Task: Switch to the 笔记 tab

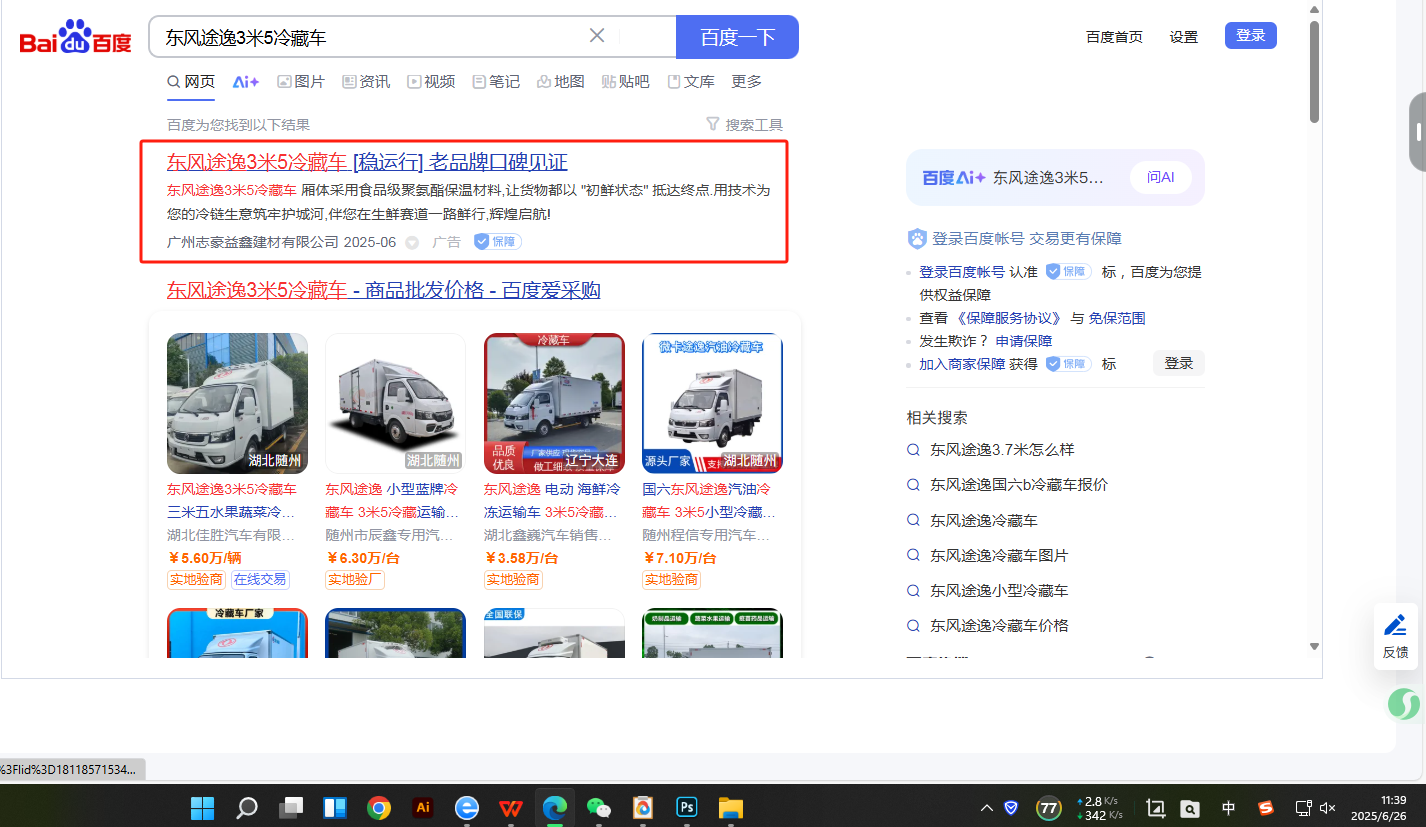Action: coord(496,82)
